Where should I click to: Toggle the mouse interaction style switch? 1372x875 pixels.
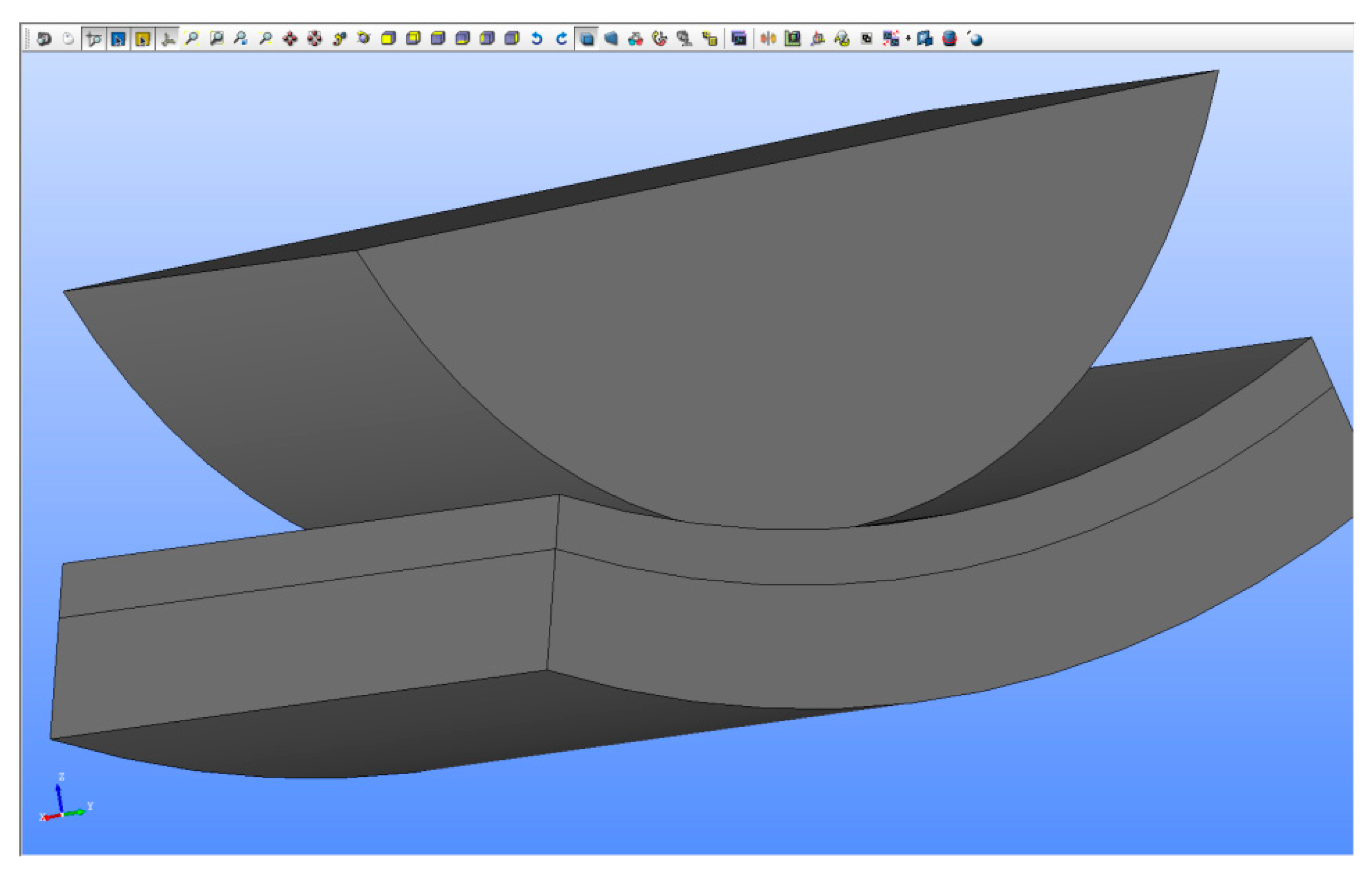click(68, 39)
